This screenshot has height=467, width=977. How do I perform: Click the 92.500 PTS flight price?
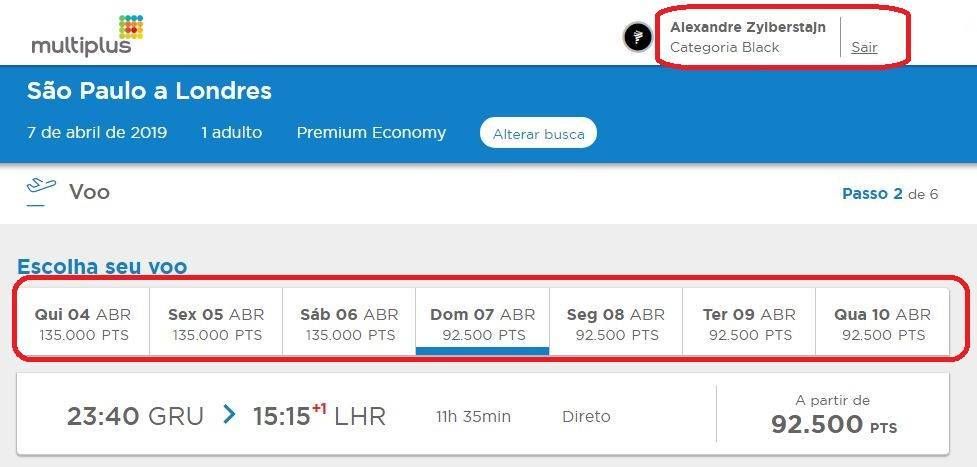[x=833, y=425]
